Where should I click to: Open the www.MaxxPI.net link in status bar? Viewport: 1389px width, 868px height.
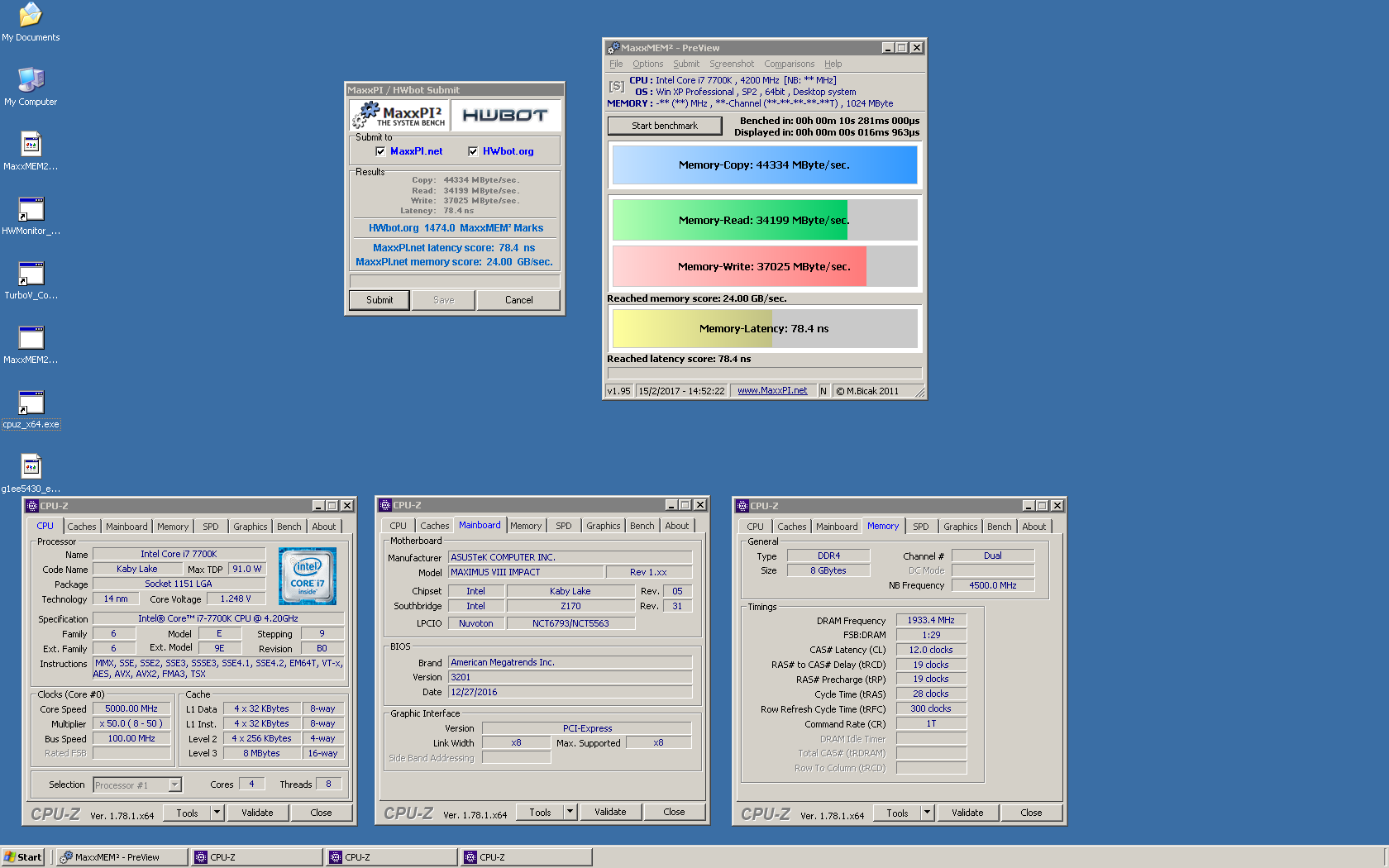(x=772, y=391)
